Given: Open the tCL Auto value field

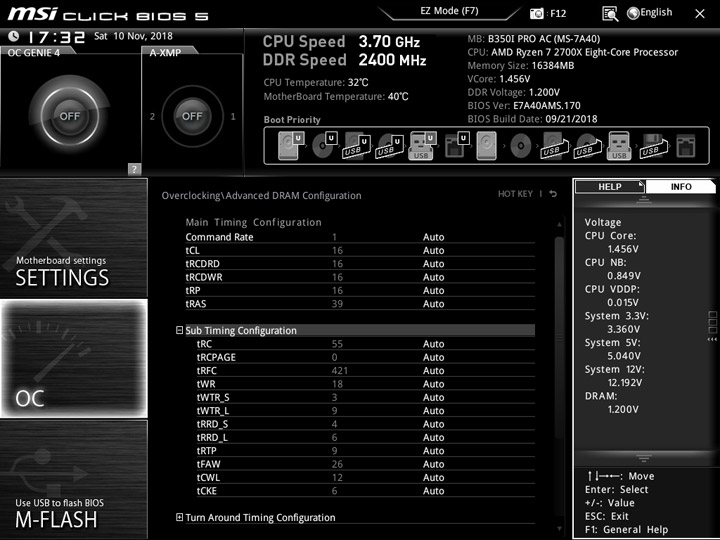Looking at the screenshot, I should [433, 250].
